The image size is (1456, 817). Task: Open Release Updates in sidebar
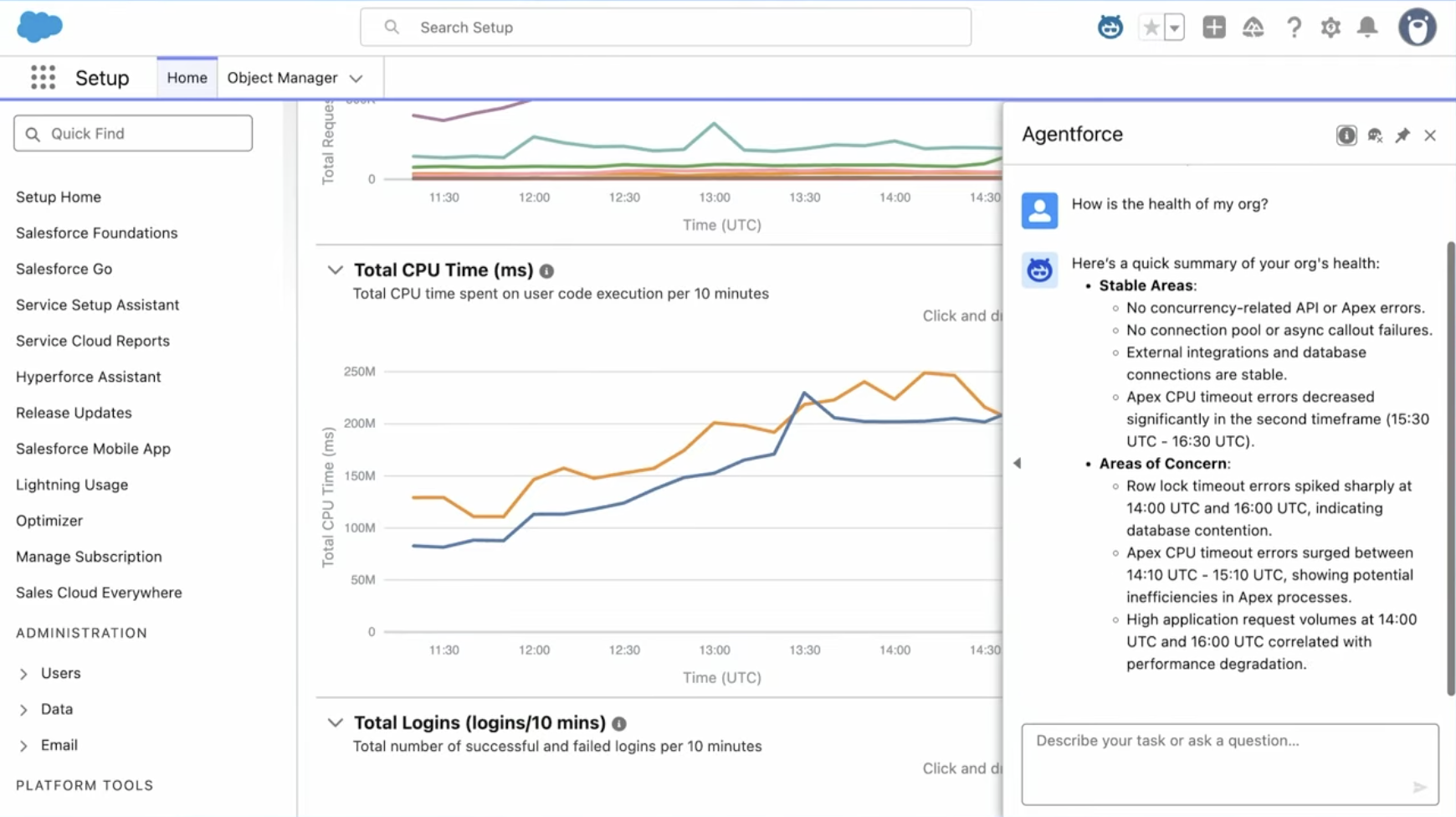[74, 413]
